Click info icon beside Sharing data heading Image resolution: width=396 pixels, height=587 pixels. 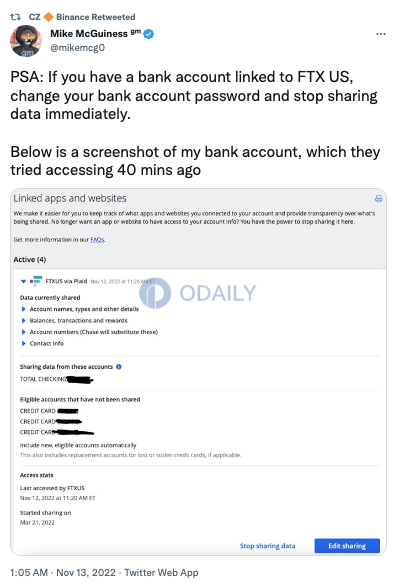tap(119, 367)
